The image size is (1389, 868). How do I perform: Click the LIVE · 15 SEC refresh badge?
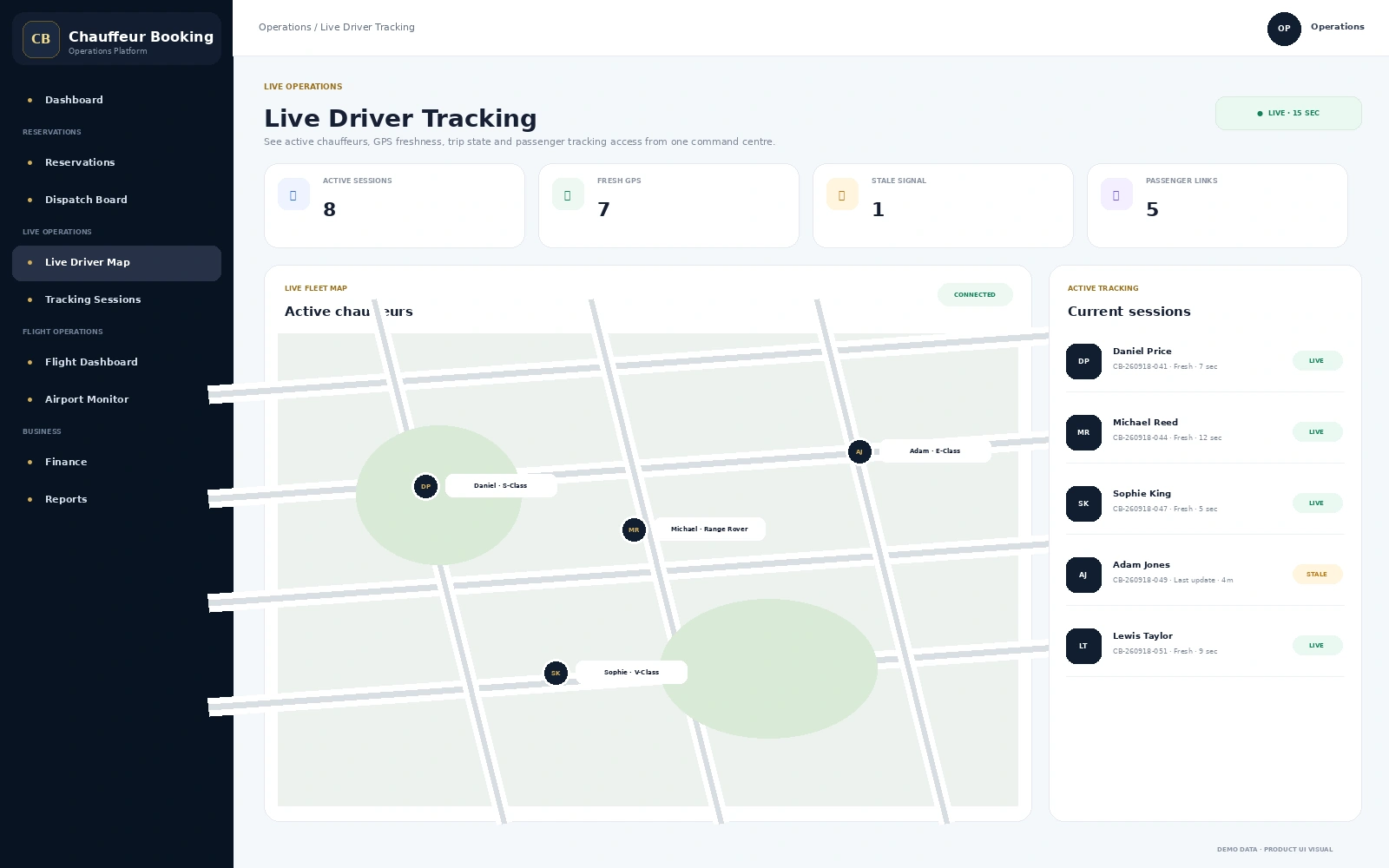(x=1288, y=113)
